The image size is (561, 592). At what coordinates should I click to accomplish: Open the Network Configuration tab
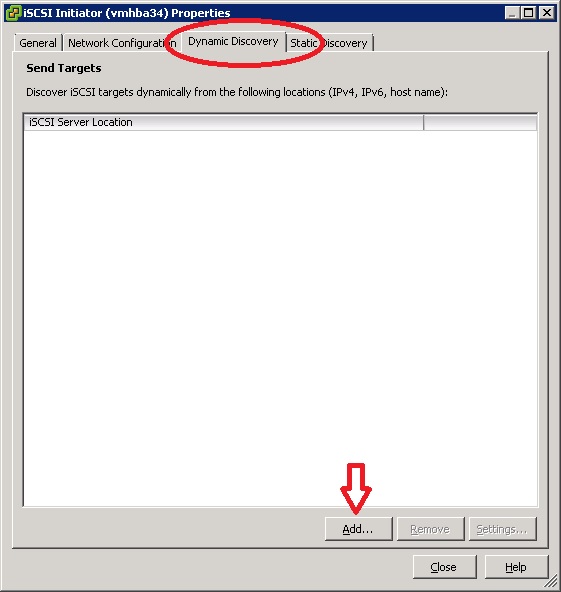click(122, 43)
